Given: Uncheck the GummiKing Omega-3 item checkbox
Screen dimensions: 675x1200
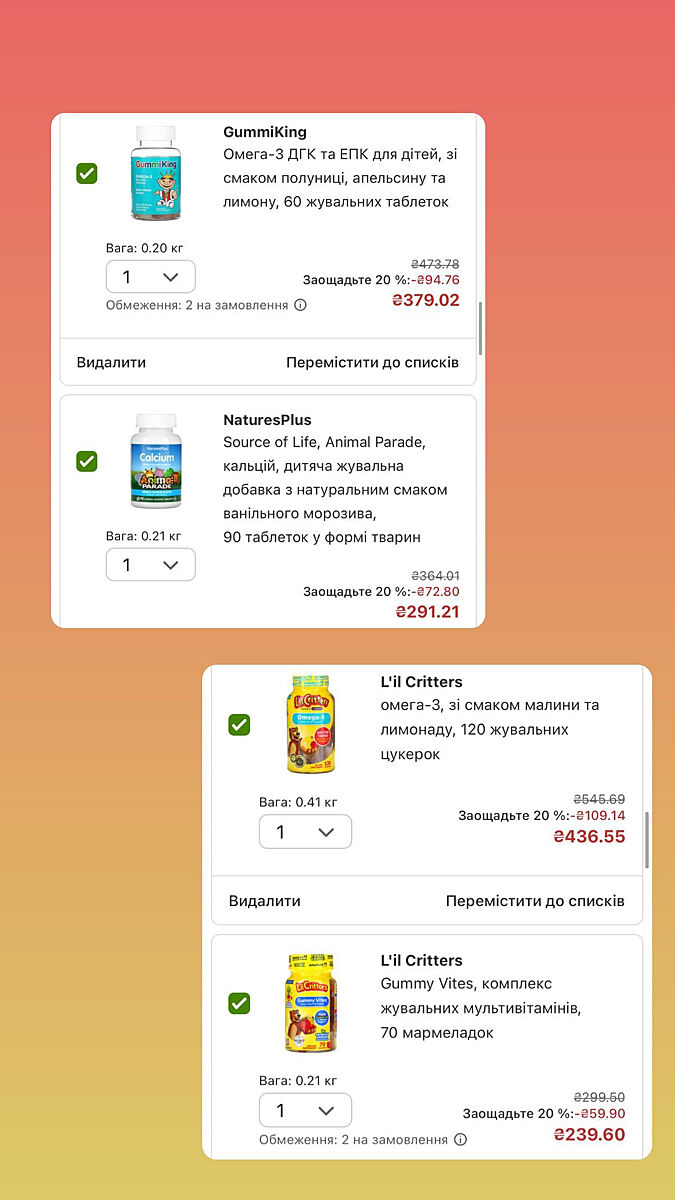Looking at the screenshot, I should point(87,173).
